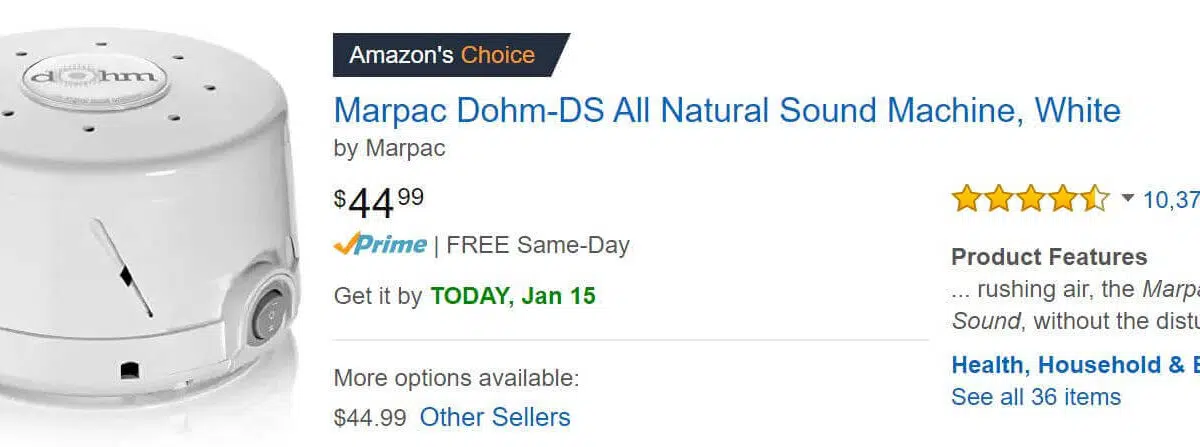Open the customer review count link
The image size is (1200, 447).
click(1171, 199)
